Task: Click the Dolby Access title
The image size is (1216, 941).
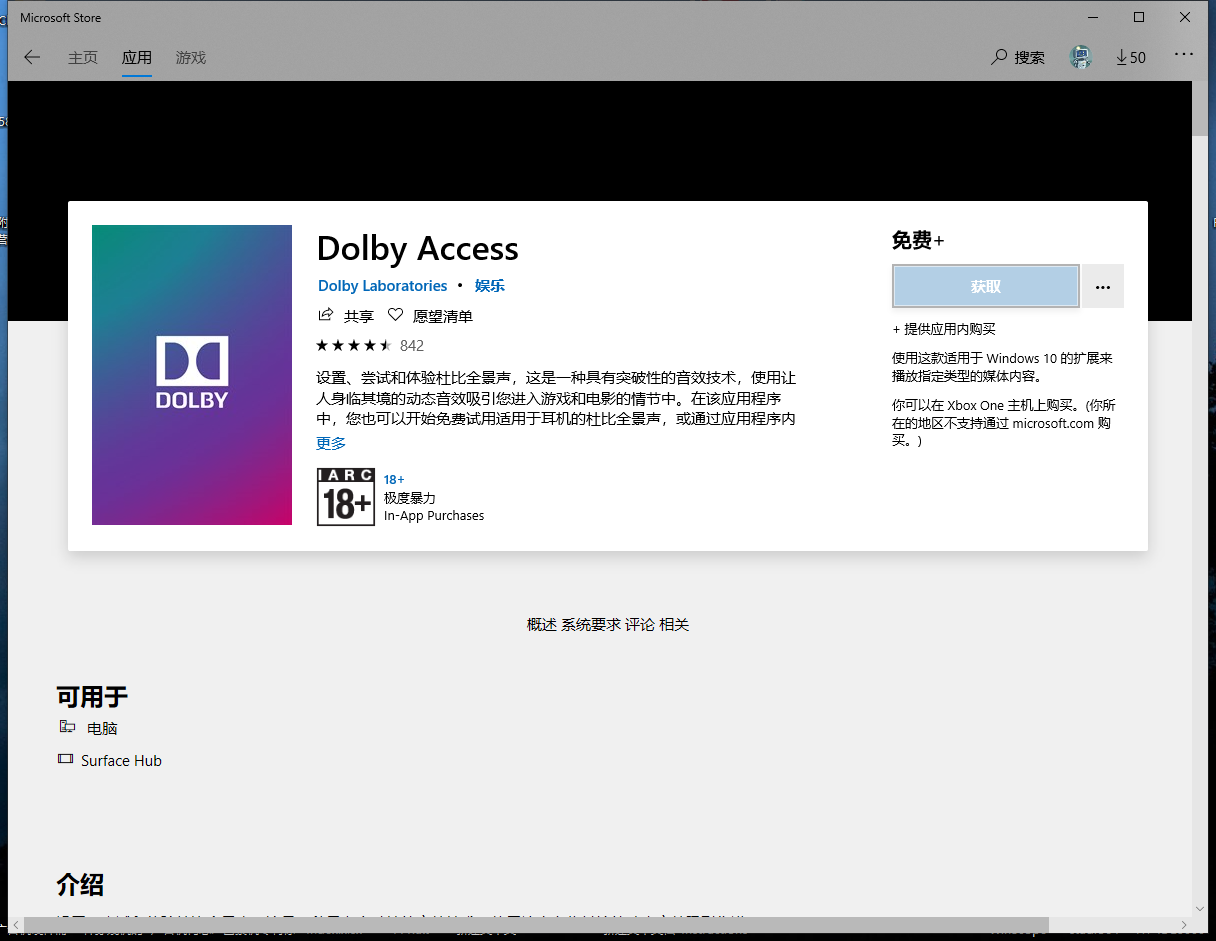Action: click(418, 248)
